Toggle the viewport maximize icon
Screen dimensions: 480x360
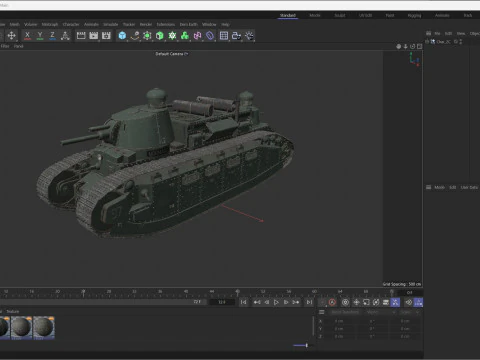coord(420,46)
